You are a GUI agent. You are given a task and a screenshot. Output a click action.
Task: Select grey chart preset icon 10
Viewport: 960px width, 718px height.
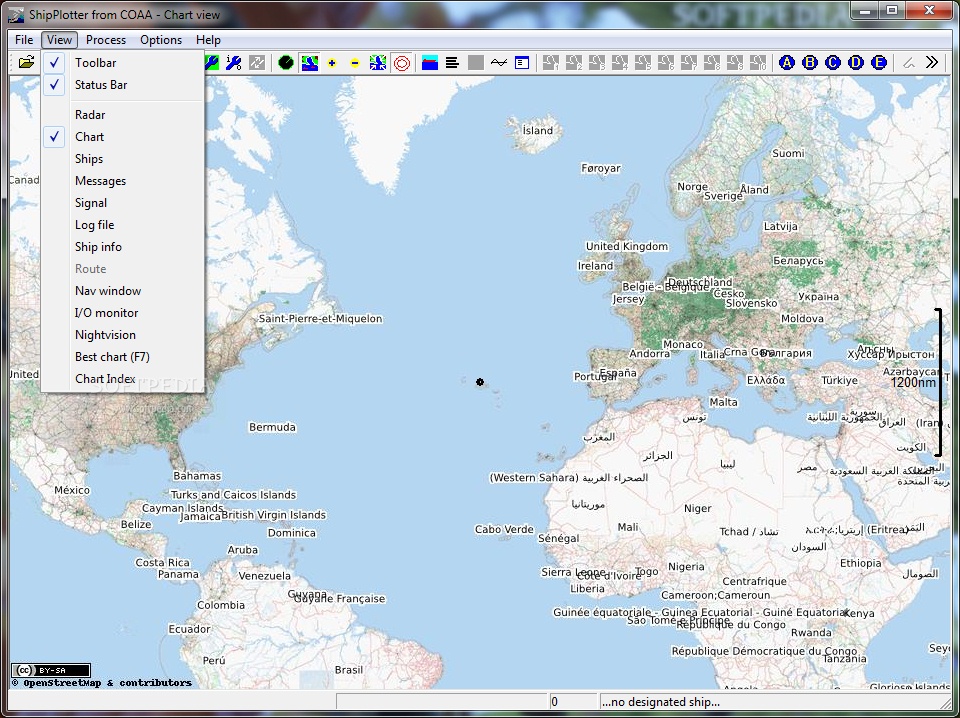[758, 62]
